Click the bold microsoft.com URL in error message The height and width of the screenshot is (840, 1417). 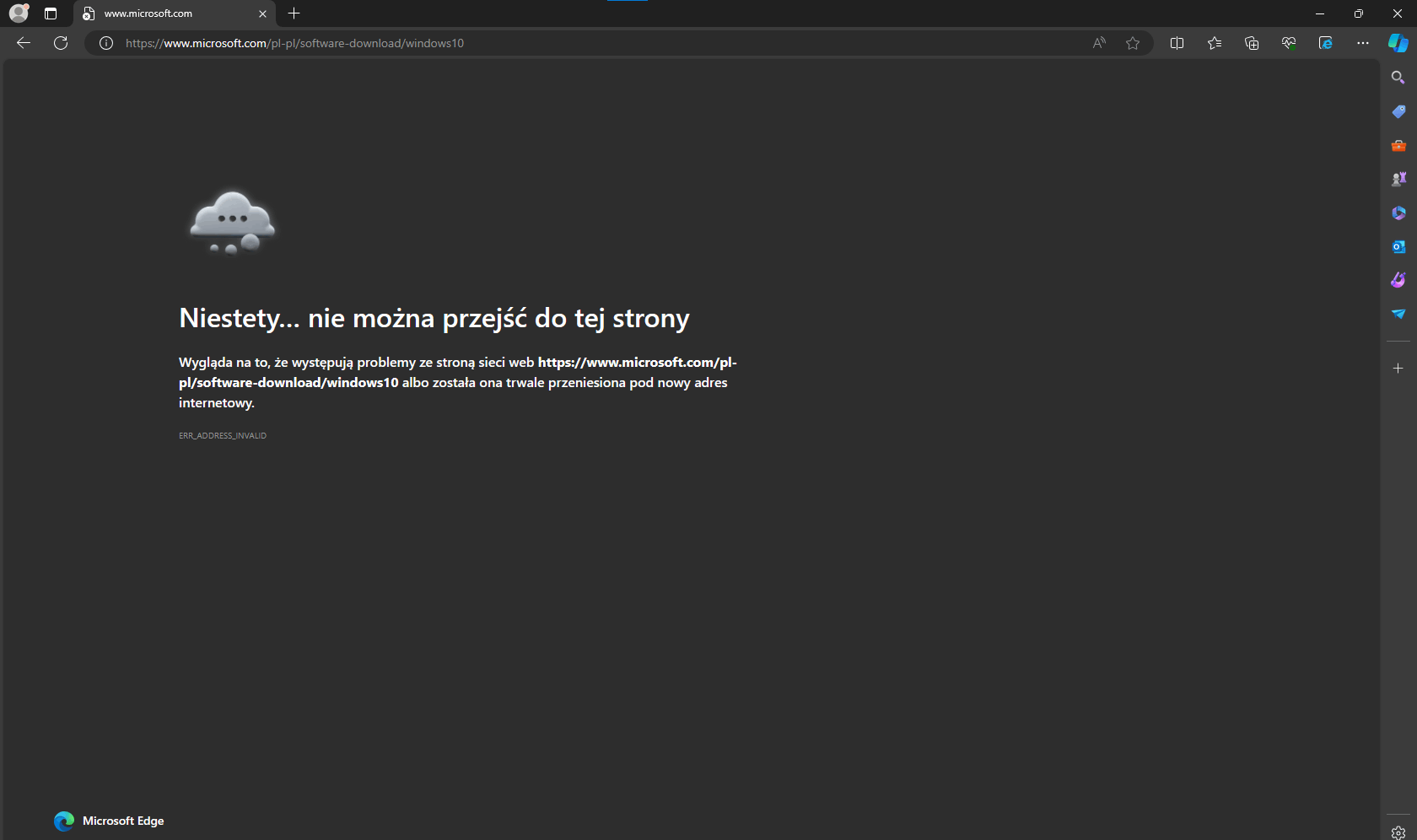[458, 372]
